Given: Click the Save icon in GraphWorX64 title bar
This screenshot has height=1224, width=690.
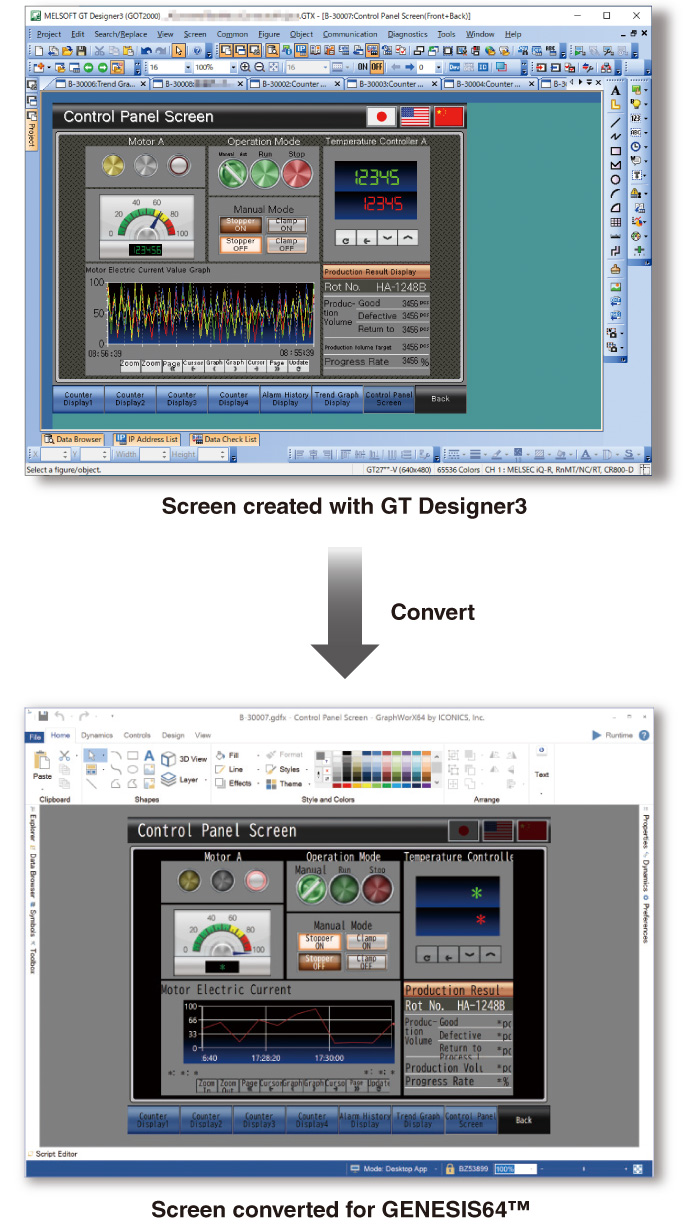Looking at the screenshot, I should click(x=44, y=716).
